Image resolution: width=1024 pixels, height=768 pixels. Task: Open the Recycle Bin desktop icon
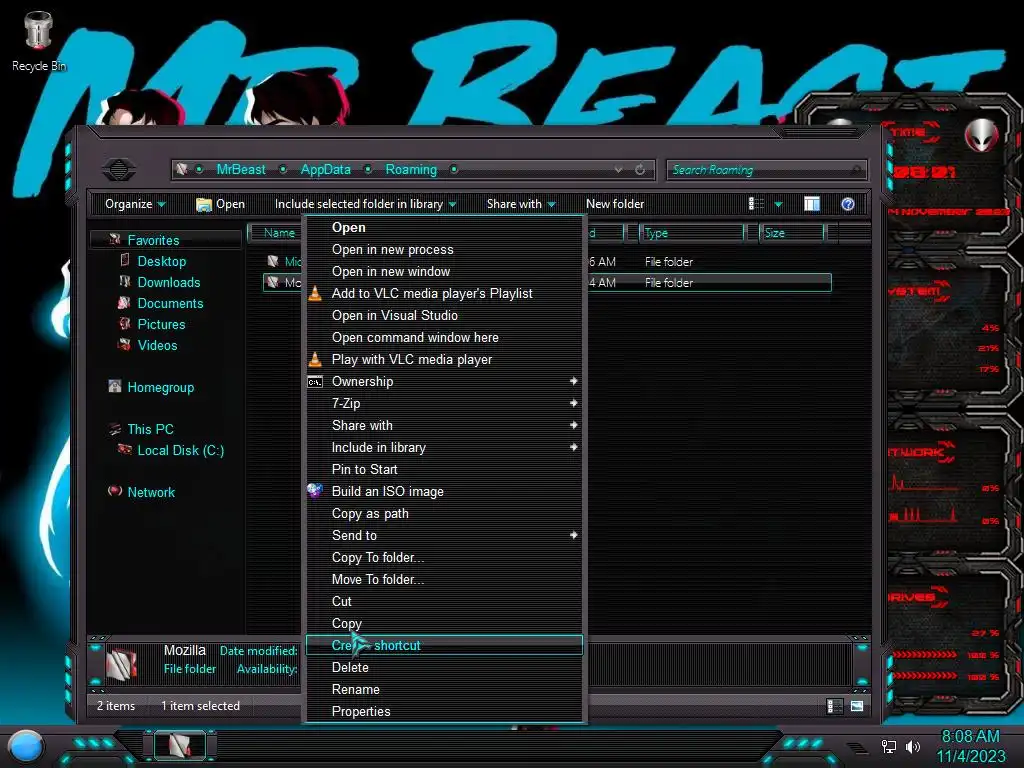(x=39, y=40)
